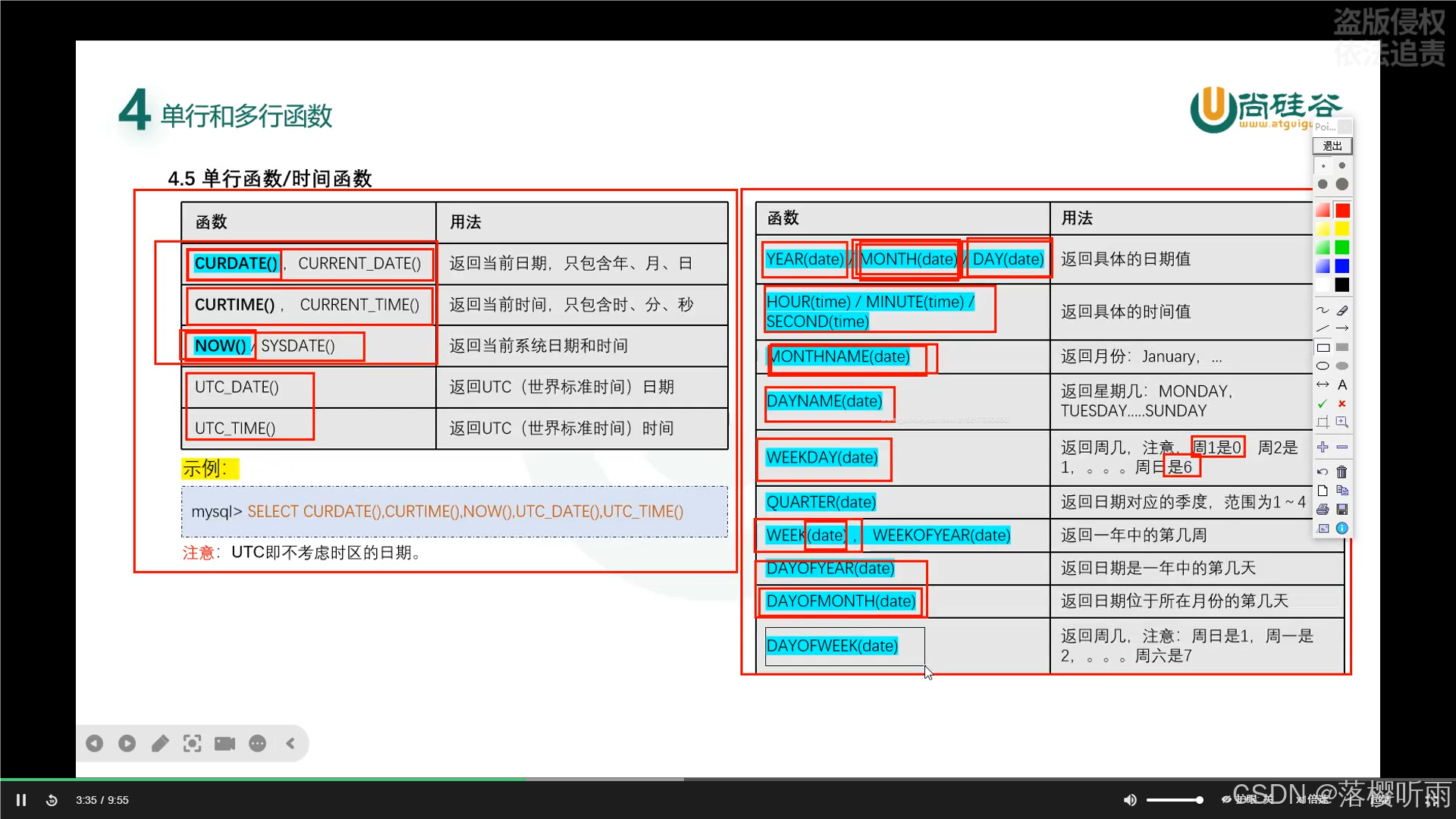Collapse the slideshow control bar with chevron

tap(290, 743)
